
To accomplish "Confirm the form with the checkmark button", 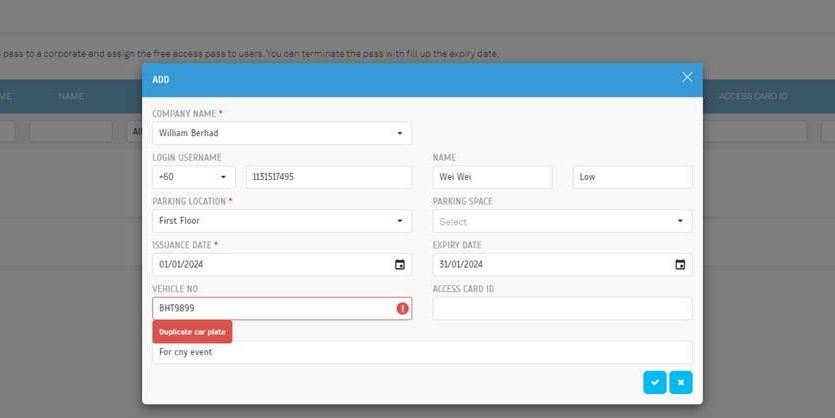I will 654,382.
